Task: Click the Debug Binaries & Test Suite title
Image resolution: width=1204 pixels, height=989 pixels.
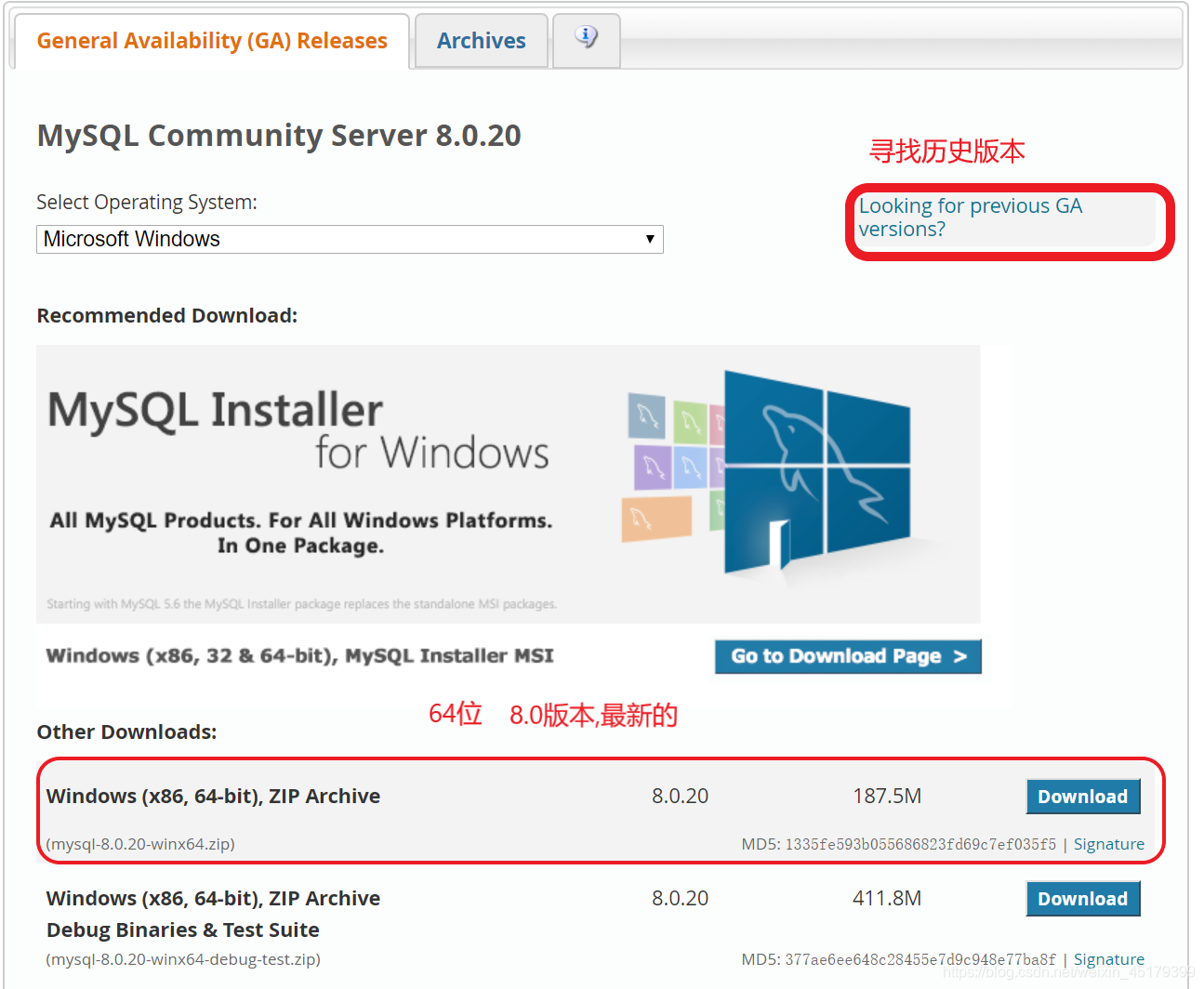Action: tap(183, 930)
